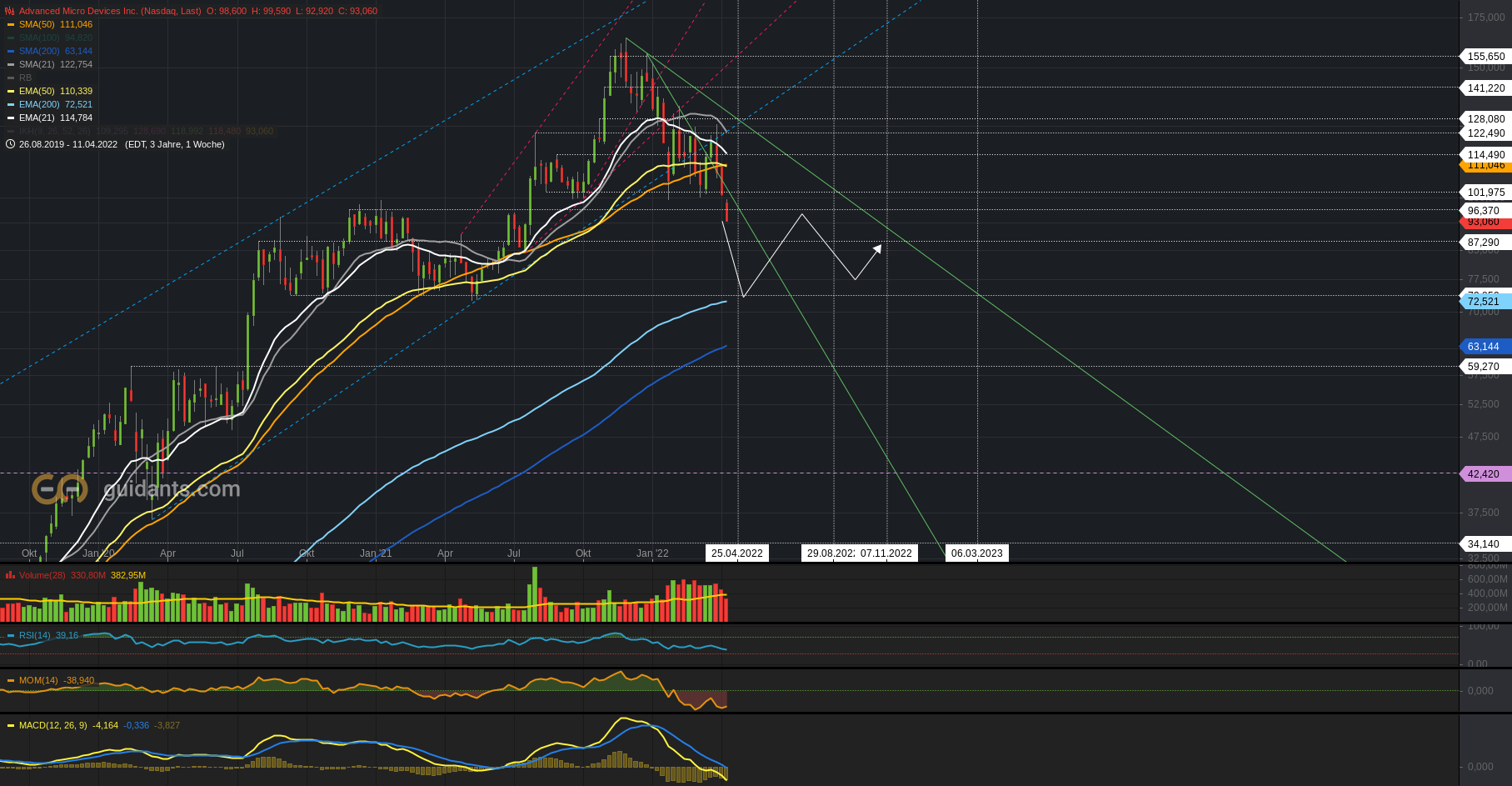Click the -38,940 momentum value
The image size is (1512, 786).
(79, 680)
